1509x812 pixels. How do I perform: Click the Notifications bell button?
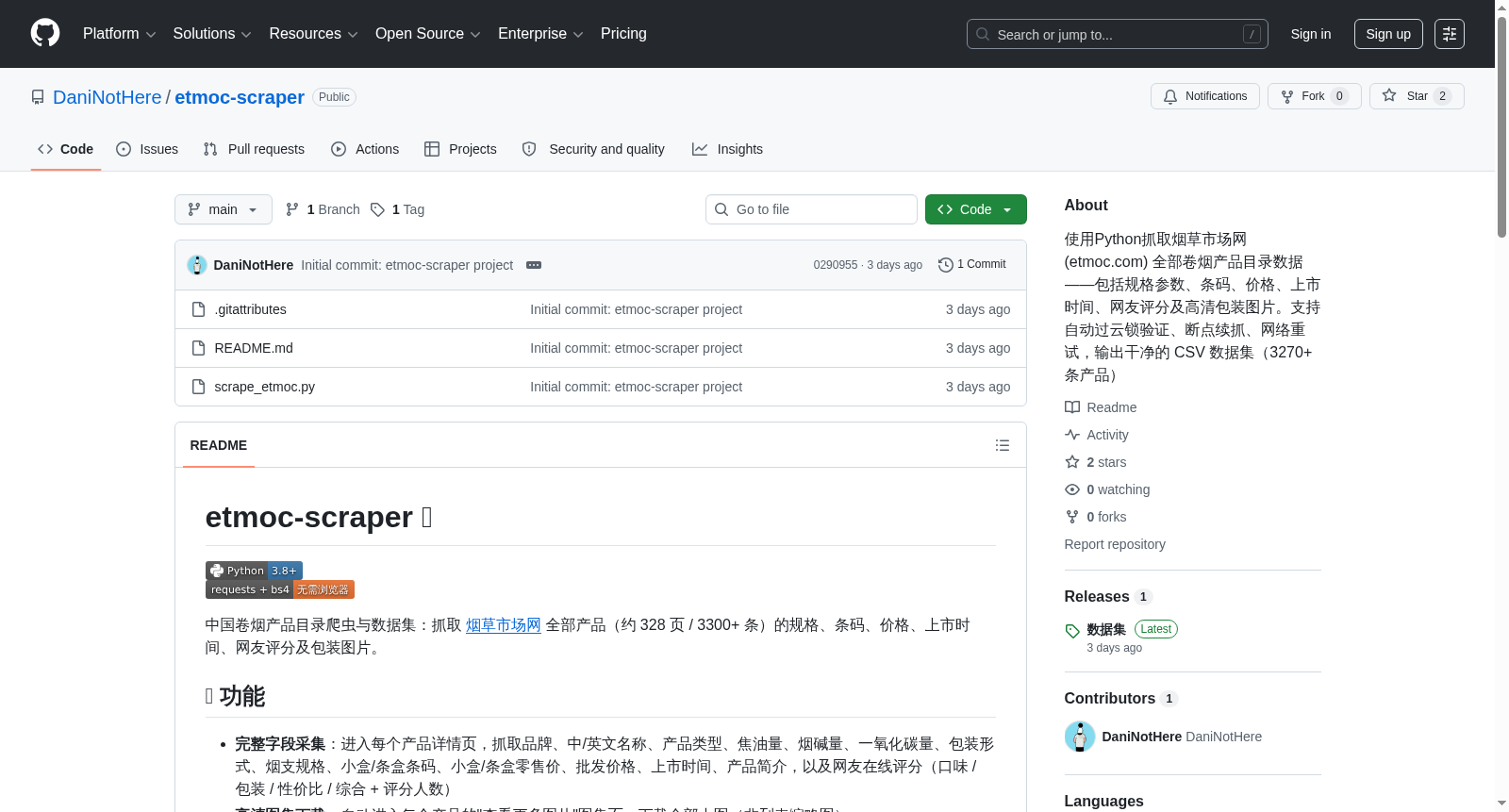[x=1205, y=96]
